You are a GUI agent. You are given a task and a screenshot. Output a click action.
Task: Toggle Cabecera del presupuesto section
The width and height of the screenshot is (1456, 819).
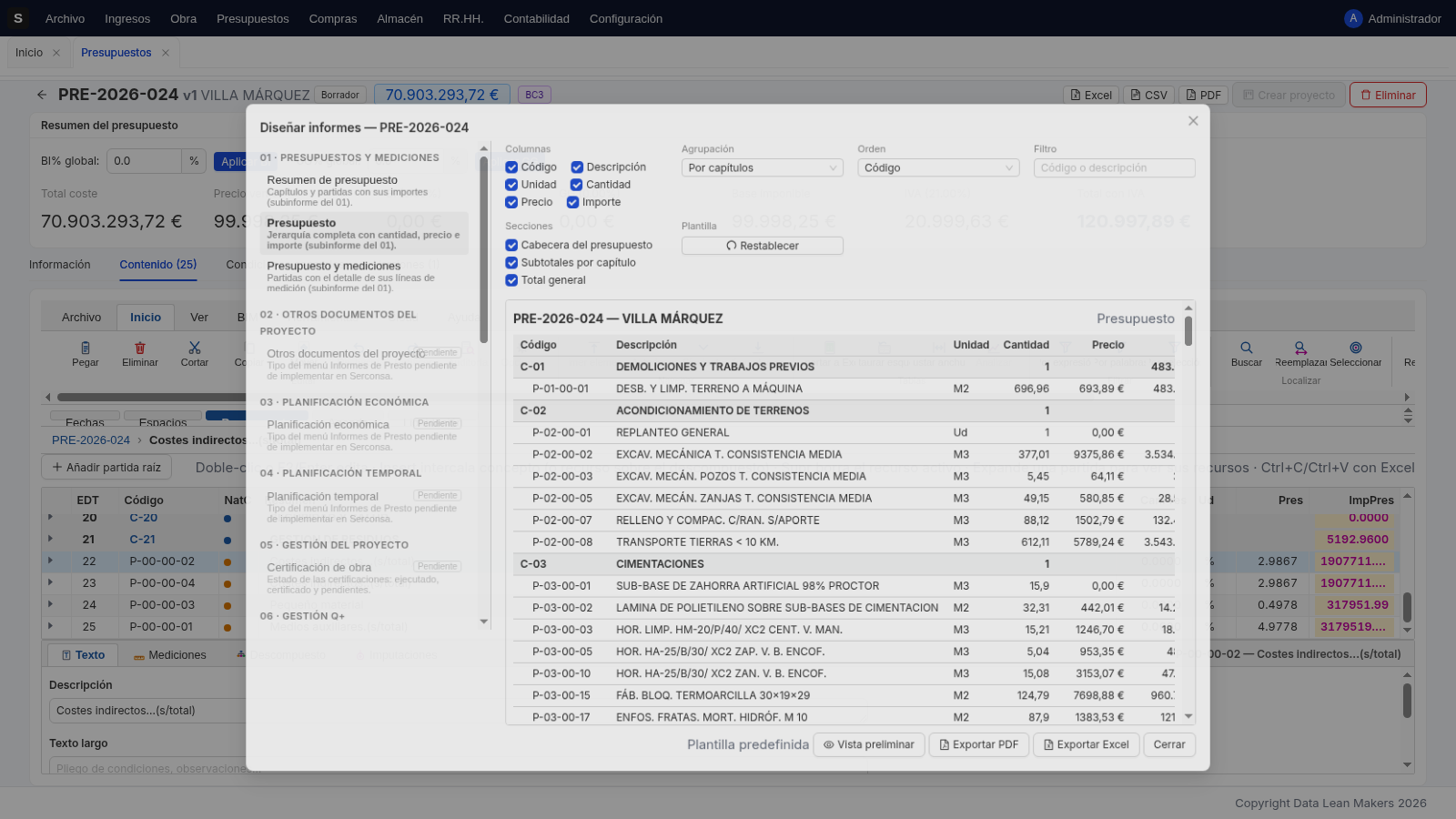pyautogui.click(x=511, y=245)
